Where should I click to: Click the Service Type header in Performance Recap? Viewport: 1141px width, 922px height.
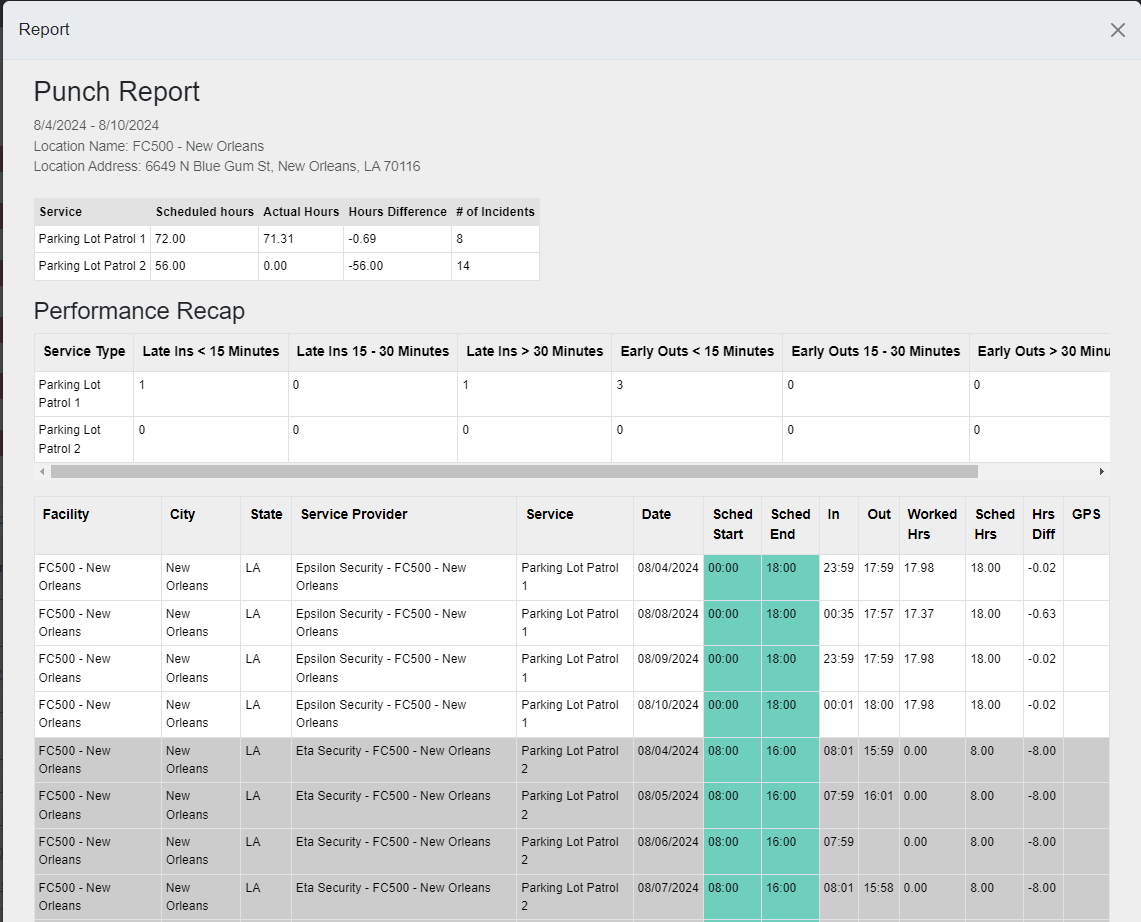pyautogui.click(x=84, y=351)
